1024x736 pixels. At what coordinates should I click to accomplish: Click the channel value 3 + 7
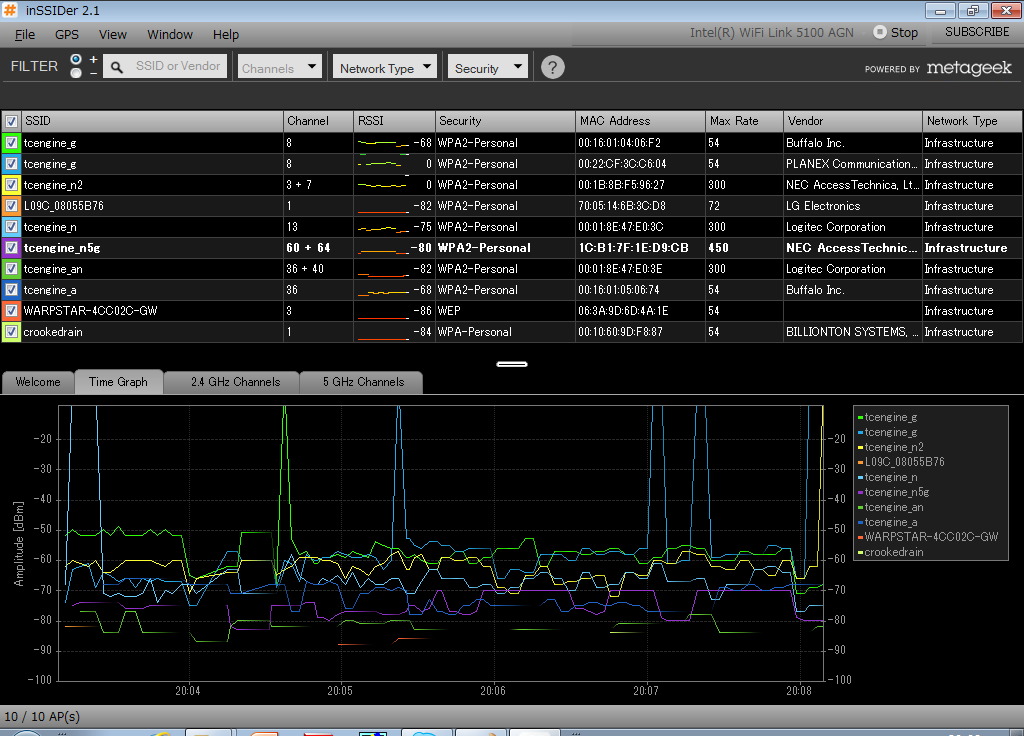(298, 185)
